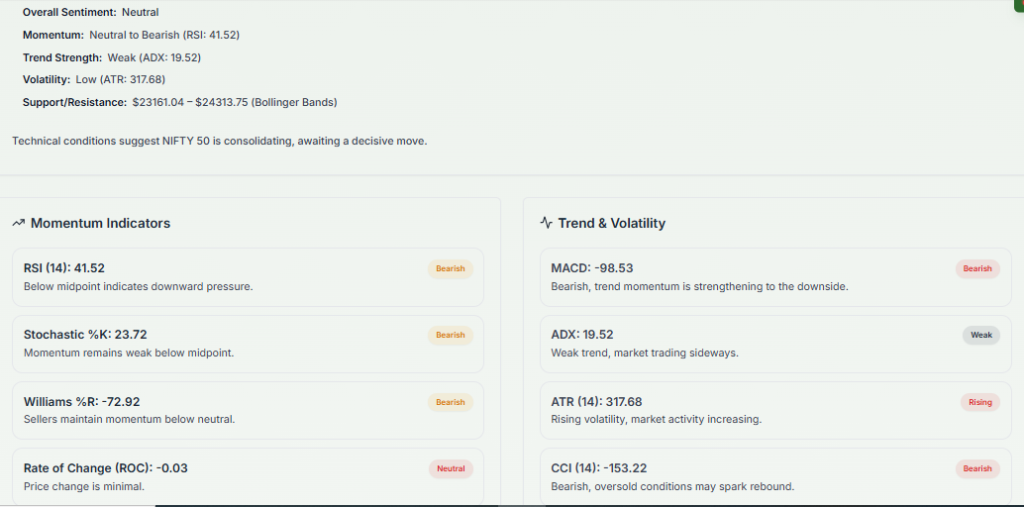The width and height of the screenshot is (1024, 507).
Task: Click 'Price change is minimal' description
Action: point(84,487)
